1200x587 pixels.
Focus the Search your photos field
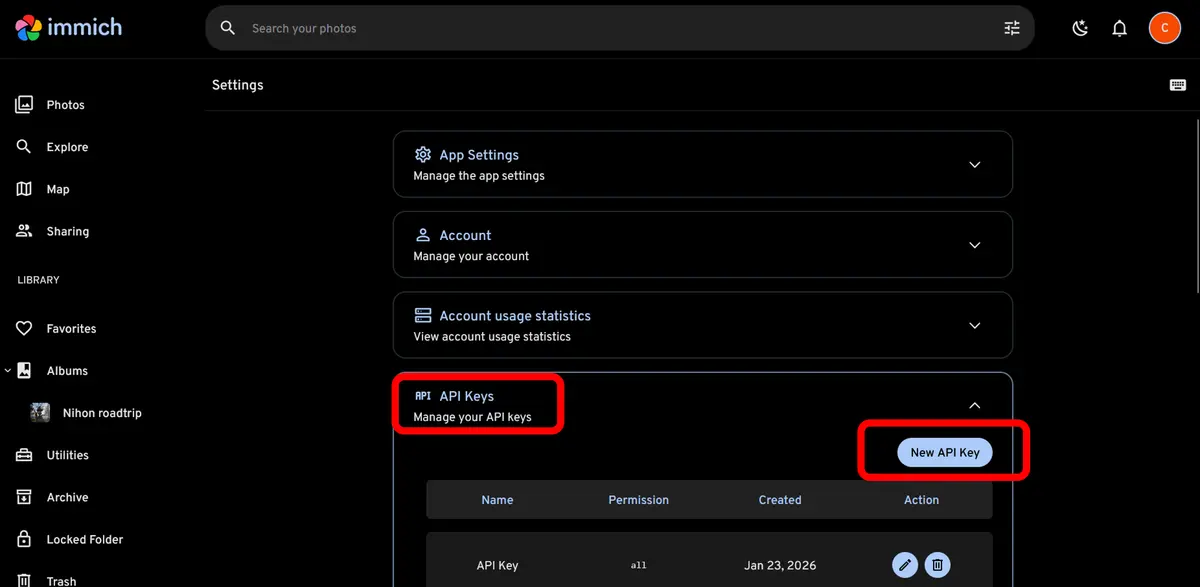(x=600, y=28)
